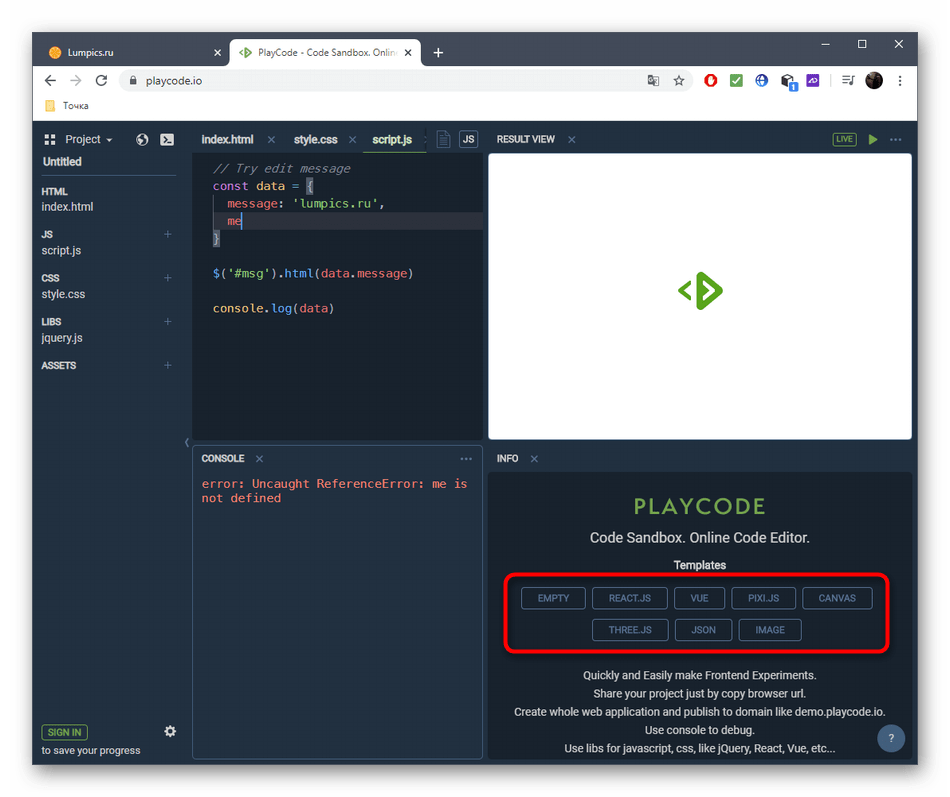The height and width of the screenshot is (797, 950).
Task: Bookmark the page with the star icon
Action: [679, 81]
